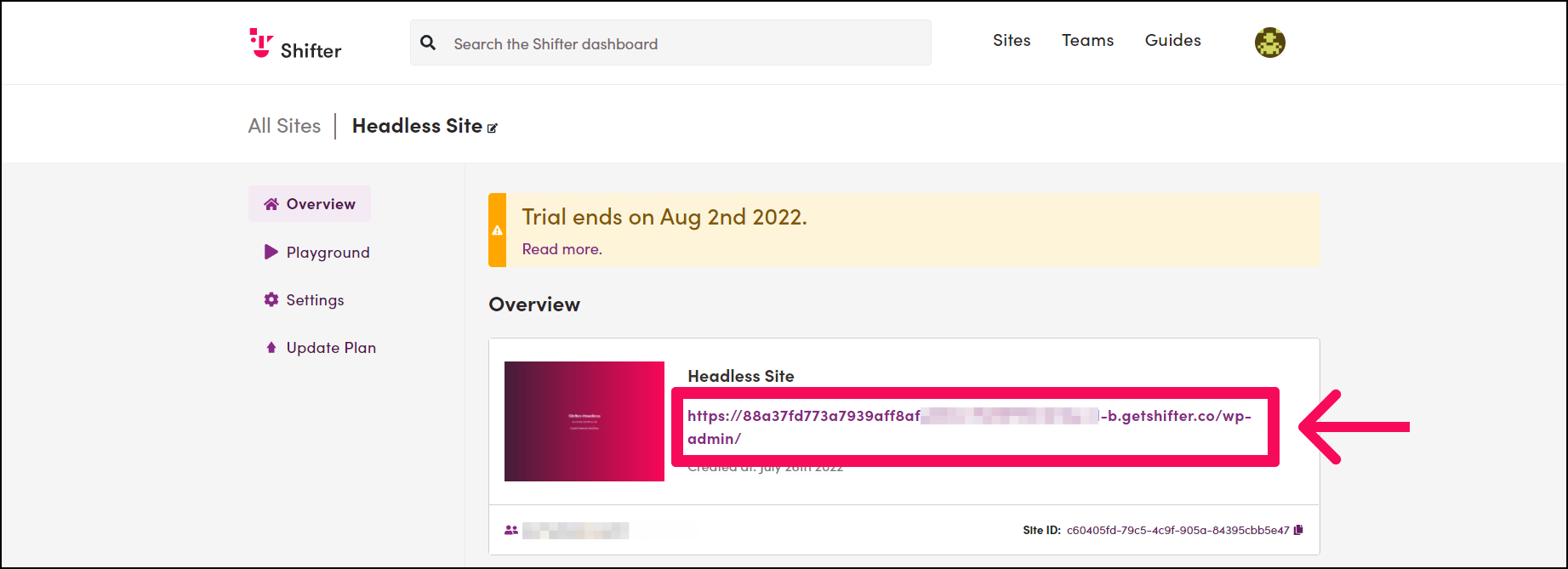This screenshot has width=1568, height=569.
Task: Open the getshifter.co wp-admin URL
Action: [x=969, y=427]
